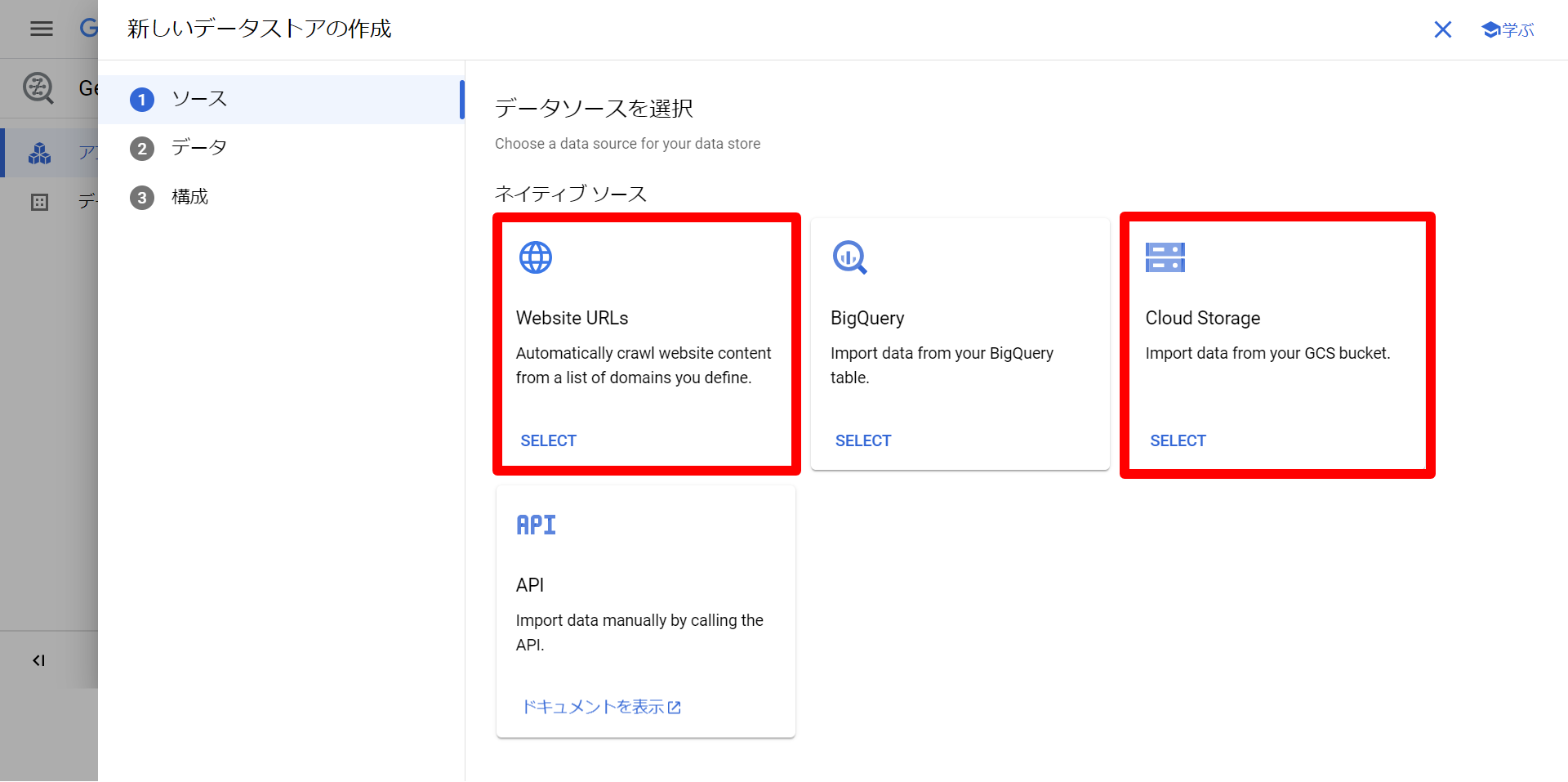Open the ドキュメントを表示 link

coord(601,707)
